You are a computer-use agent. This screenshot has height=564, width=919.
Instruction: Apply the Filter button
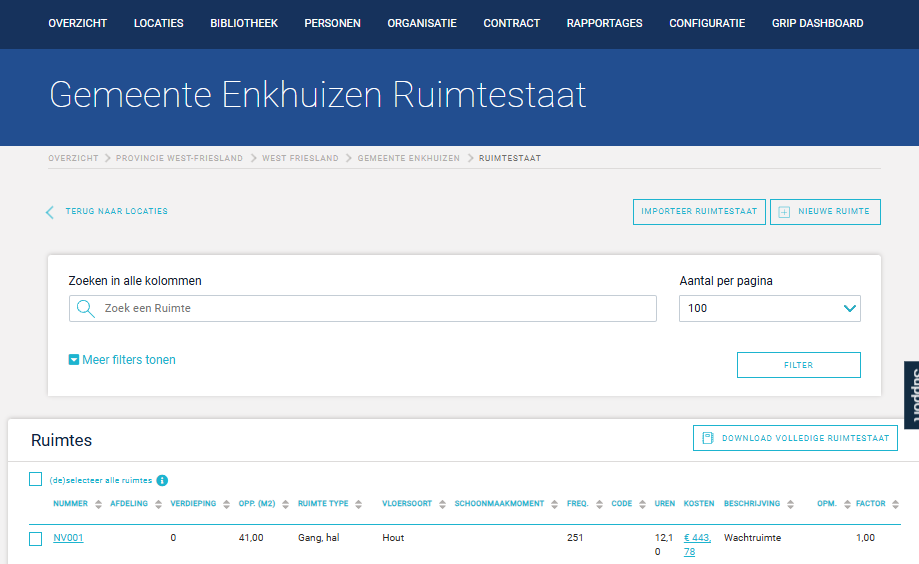[799, 365]
